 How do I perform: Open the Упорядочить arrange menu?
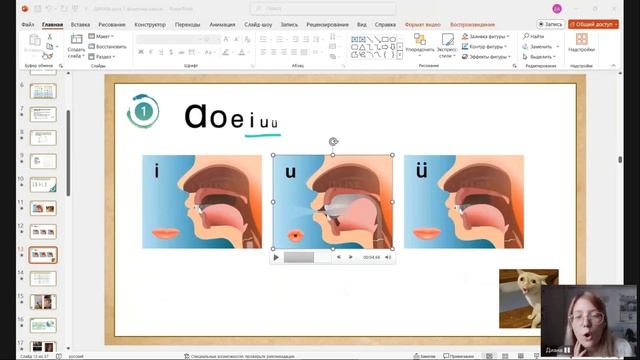(420, 45)
